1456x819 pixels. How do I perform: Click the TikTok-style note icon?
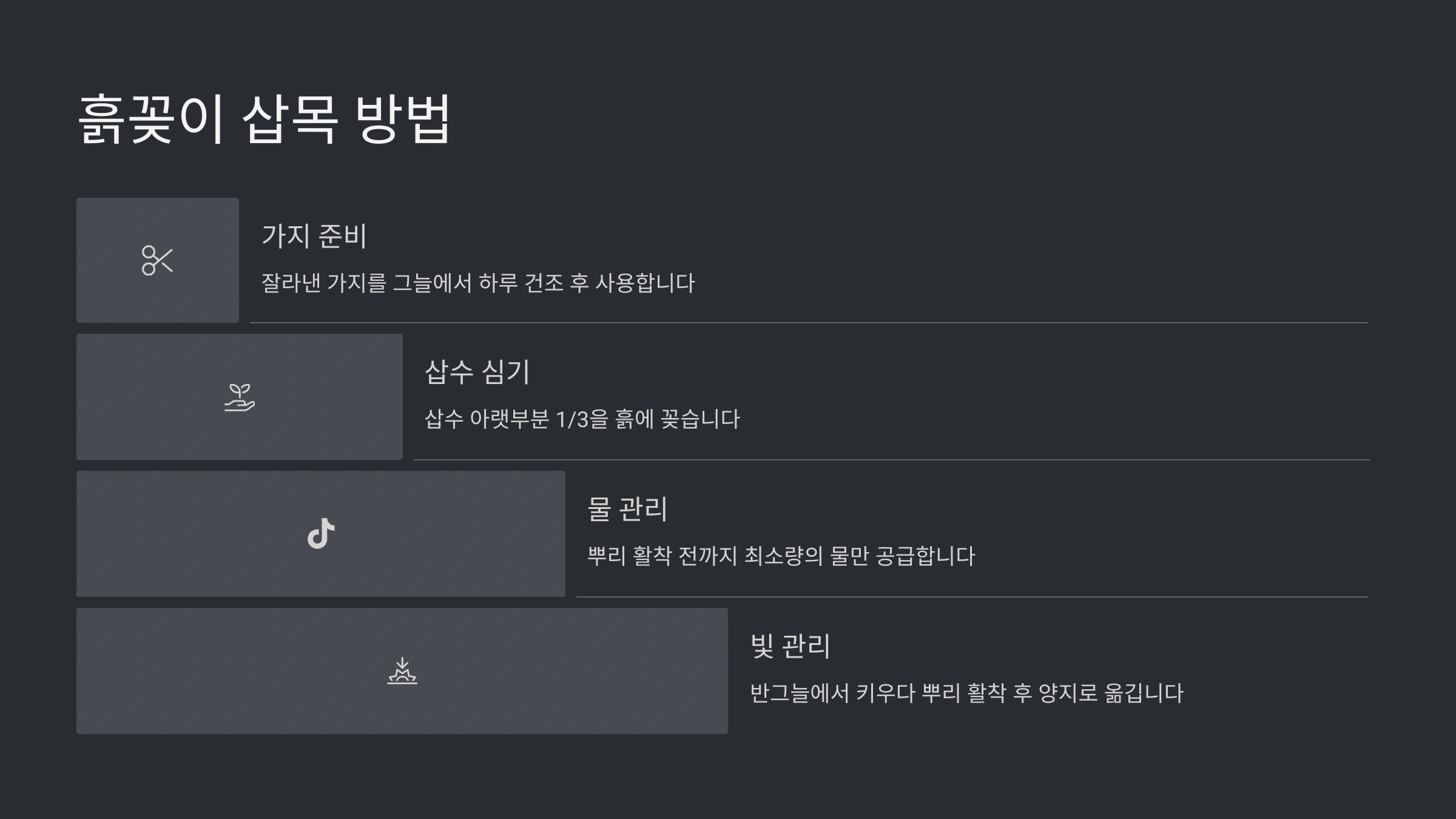(321, 534)
